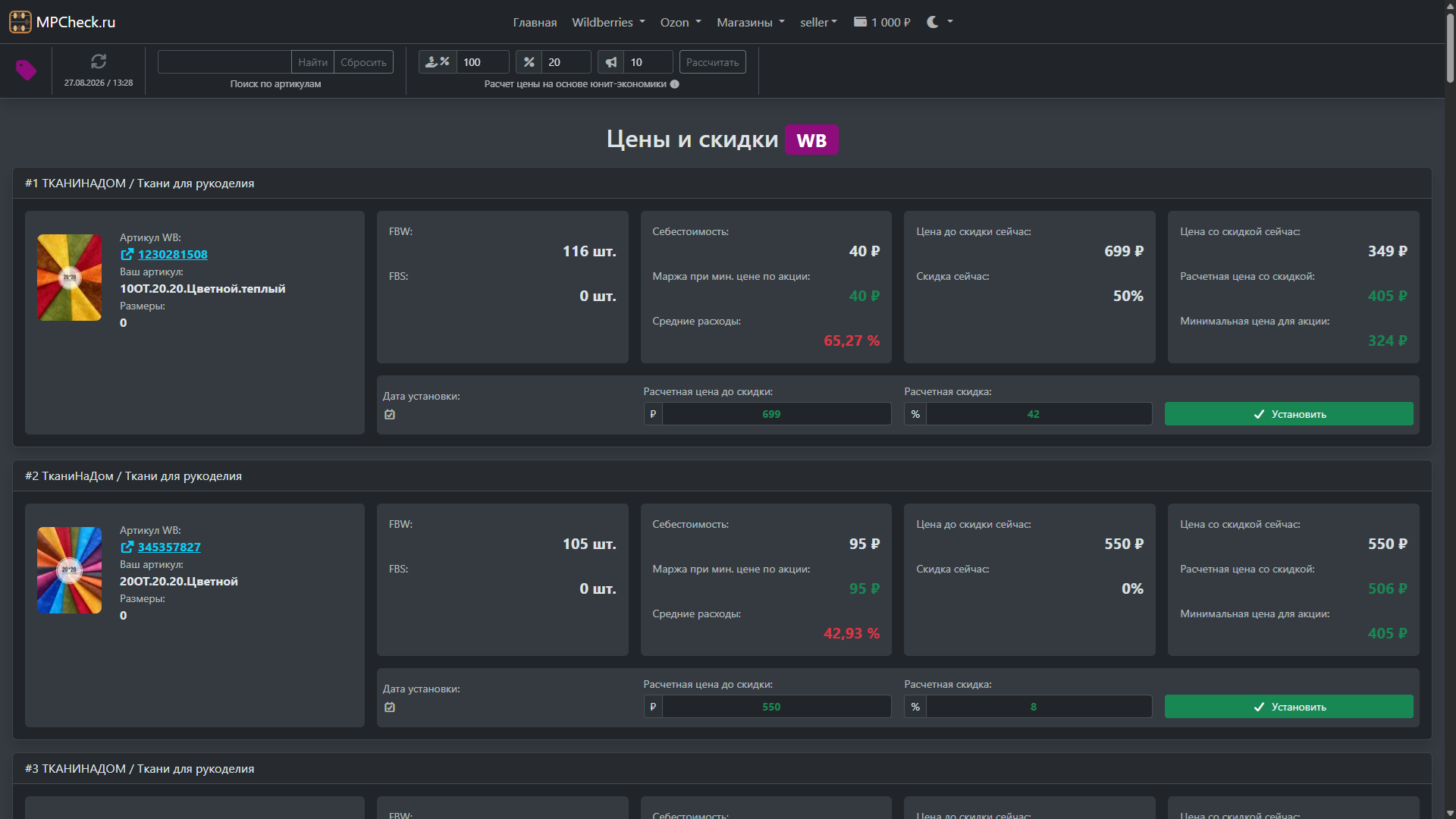Click the Найти search button
Viewport: 1456px width, 819px height.
click(312, 62)
